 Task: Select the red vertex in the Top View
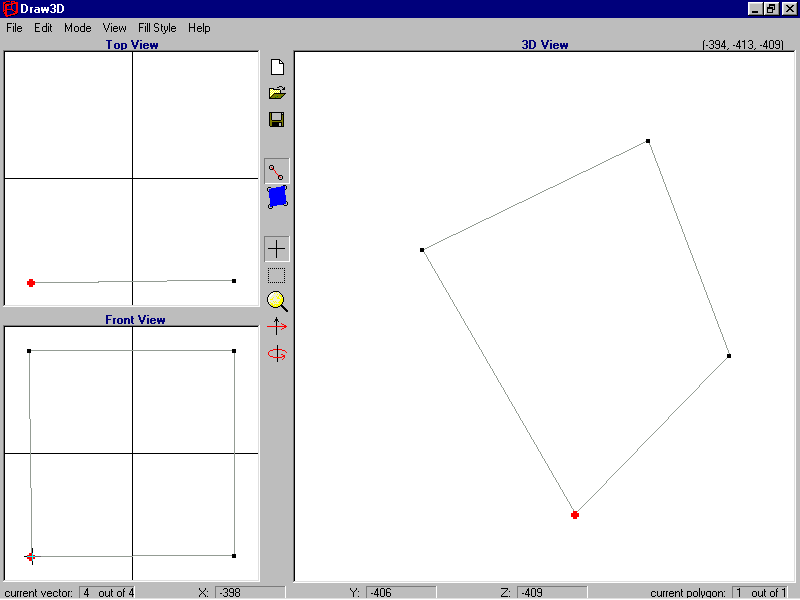31,283
